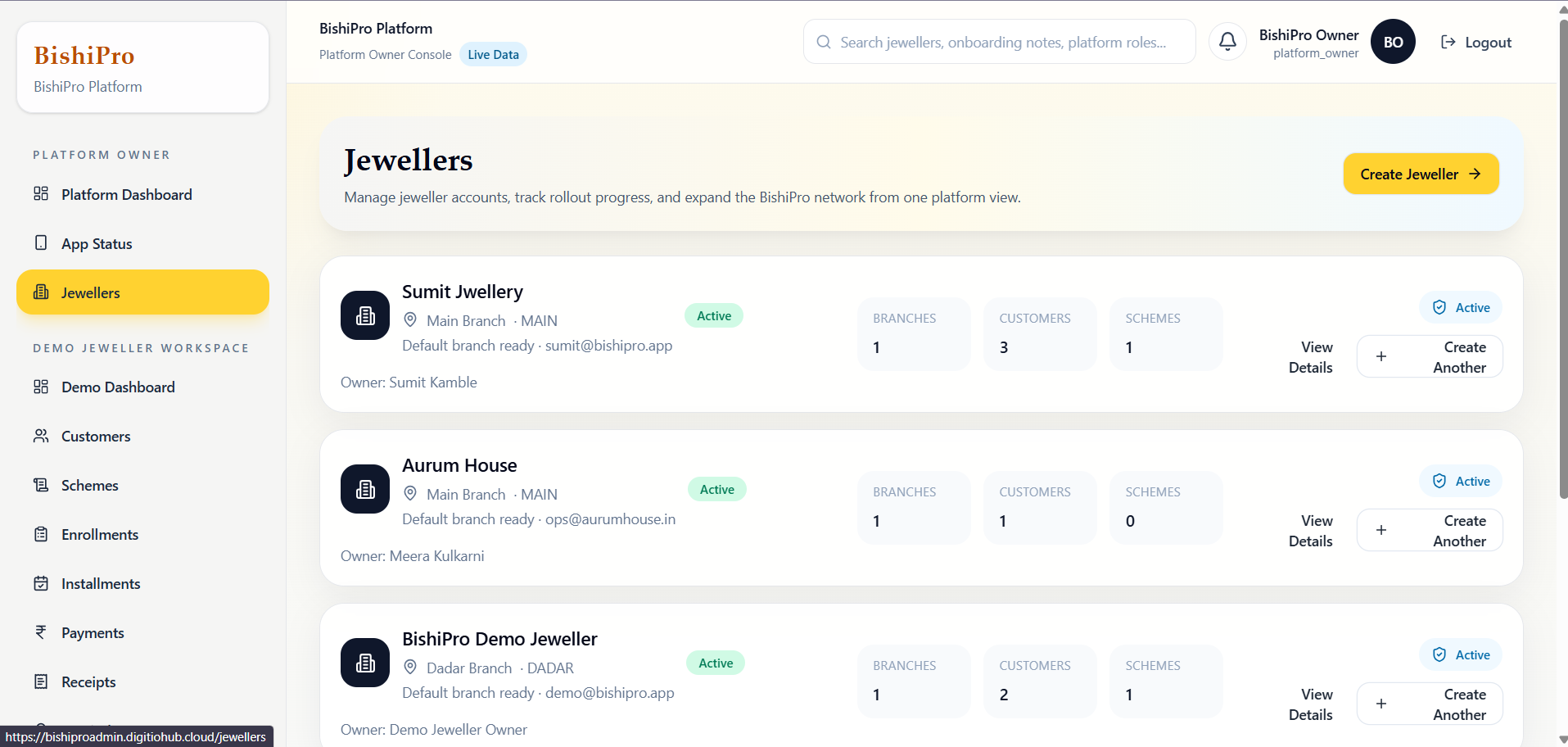The width and height of the screenshot is (1568, 747).
Task: Focus the jewellers search field
Action: [999, 42]
